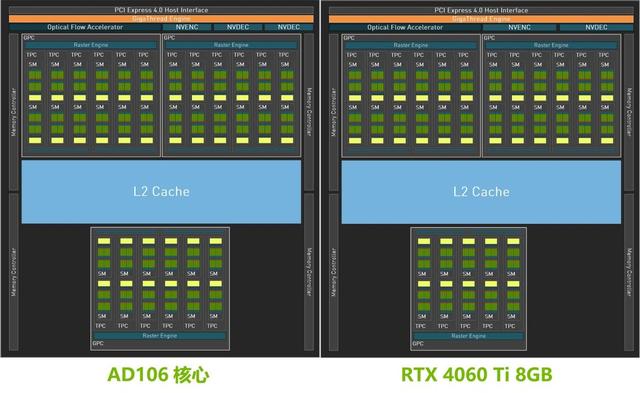Click Optical Flow Accelerator in the RTX 4060 Ti diagram
The image size is (640, 393).
[x=405, y=27]
